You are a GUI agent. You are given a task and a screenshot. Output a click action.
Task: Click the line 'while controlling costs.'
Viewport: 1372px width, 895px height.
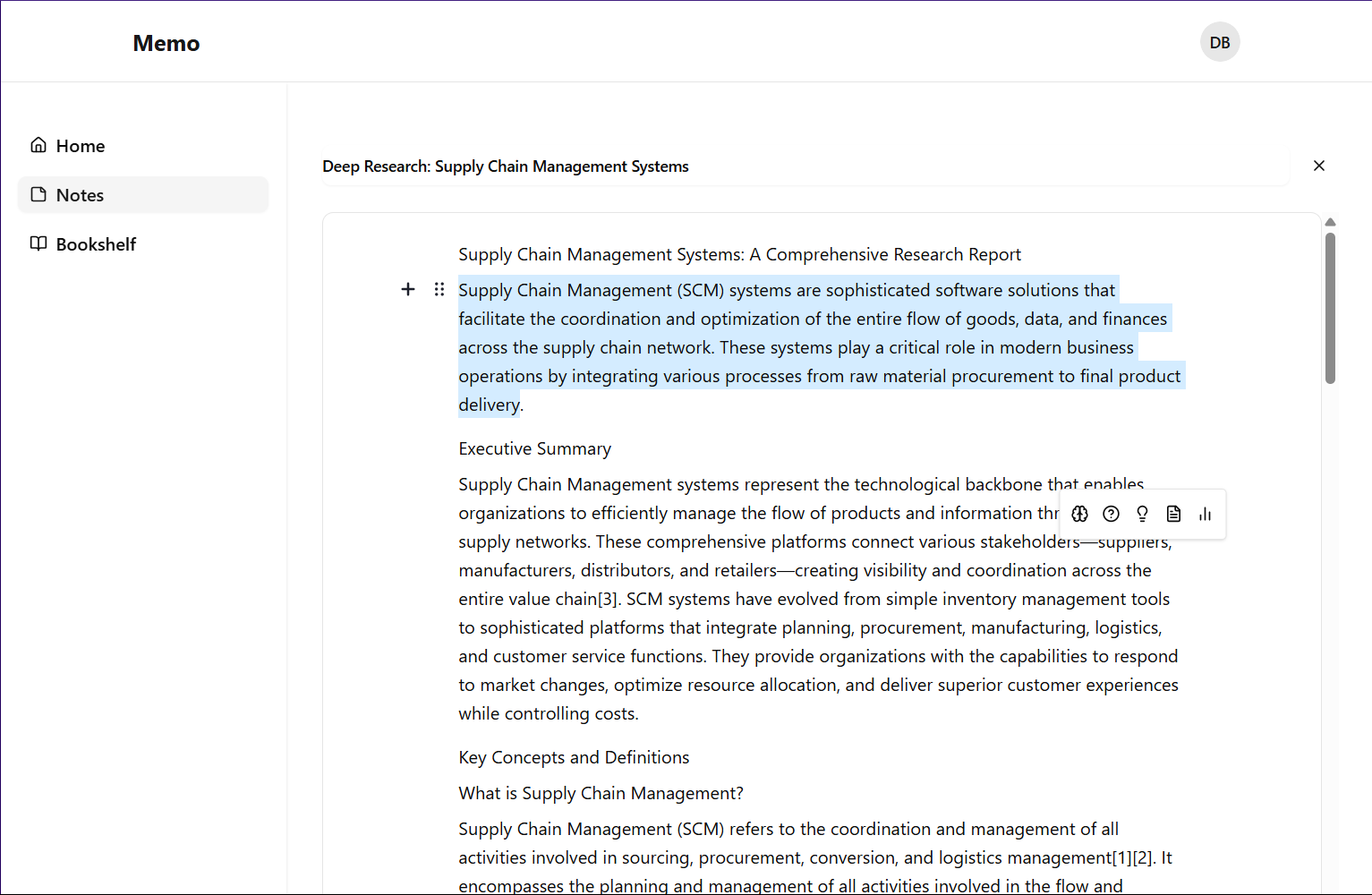tap(549, 713)
